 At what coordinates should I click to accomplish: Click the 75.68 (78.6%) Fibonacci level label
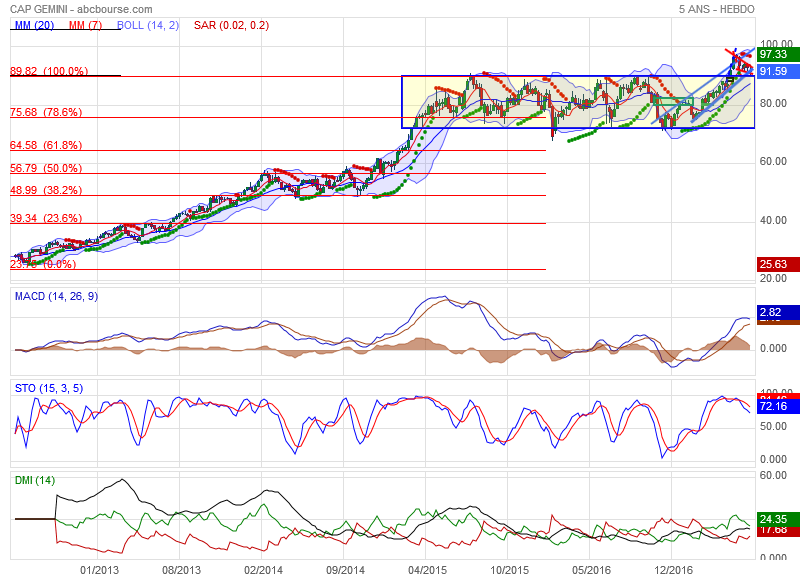click(x=46, y=112)
